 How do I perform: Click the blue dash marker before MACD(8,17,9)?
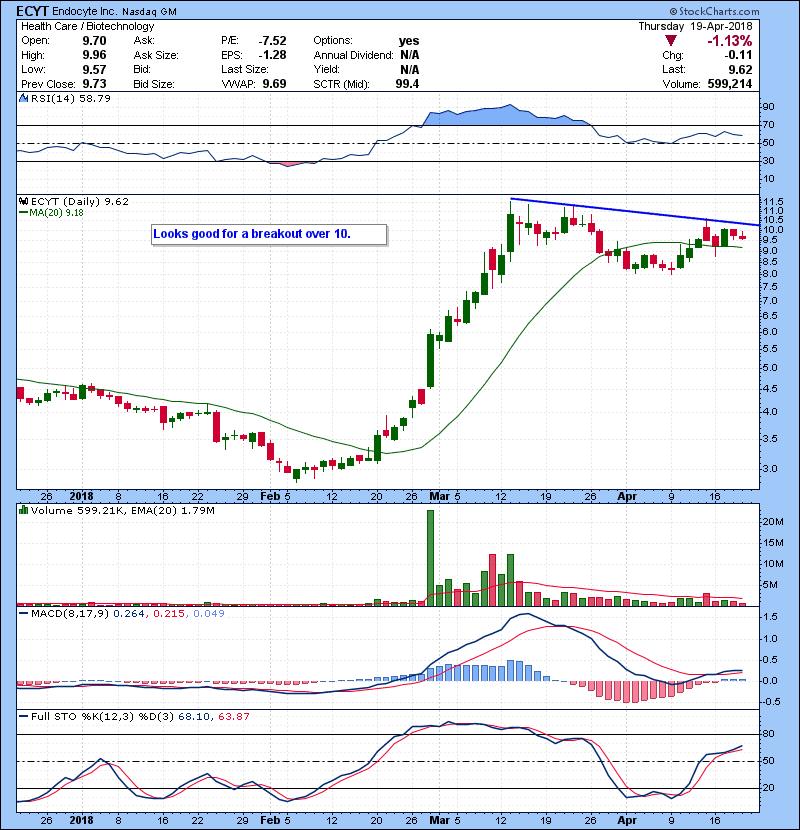[x=24, y=614]
